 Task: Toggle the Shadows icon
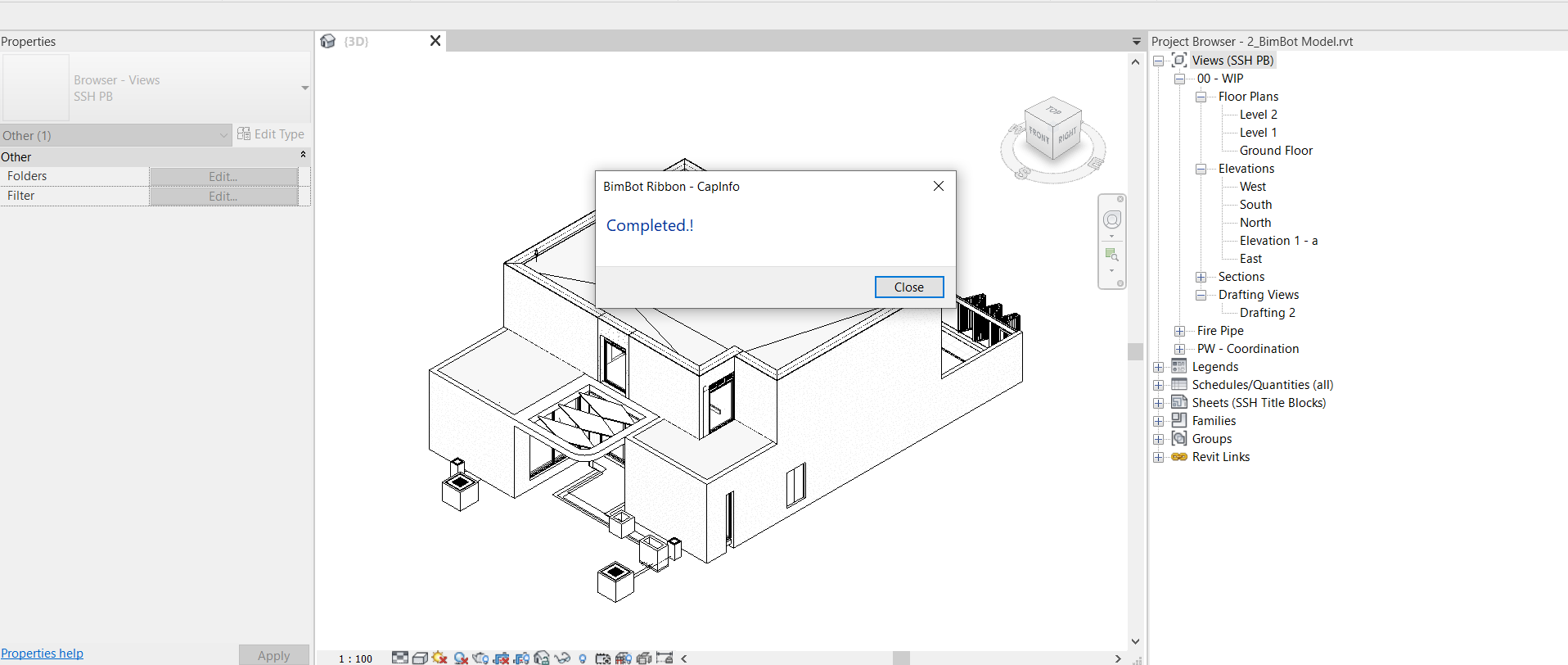point(461,658)
